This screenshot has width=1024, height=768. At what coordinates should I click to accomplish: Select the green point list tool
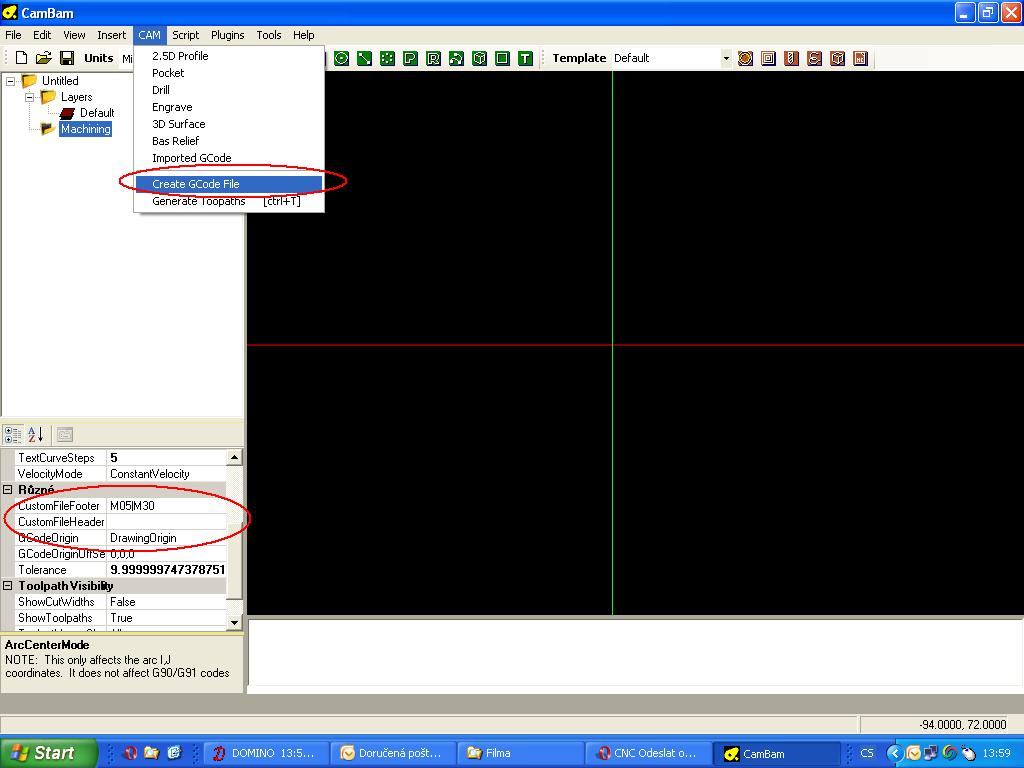(x=387, y=58)
